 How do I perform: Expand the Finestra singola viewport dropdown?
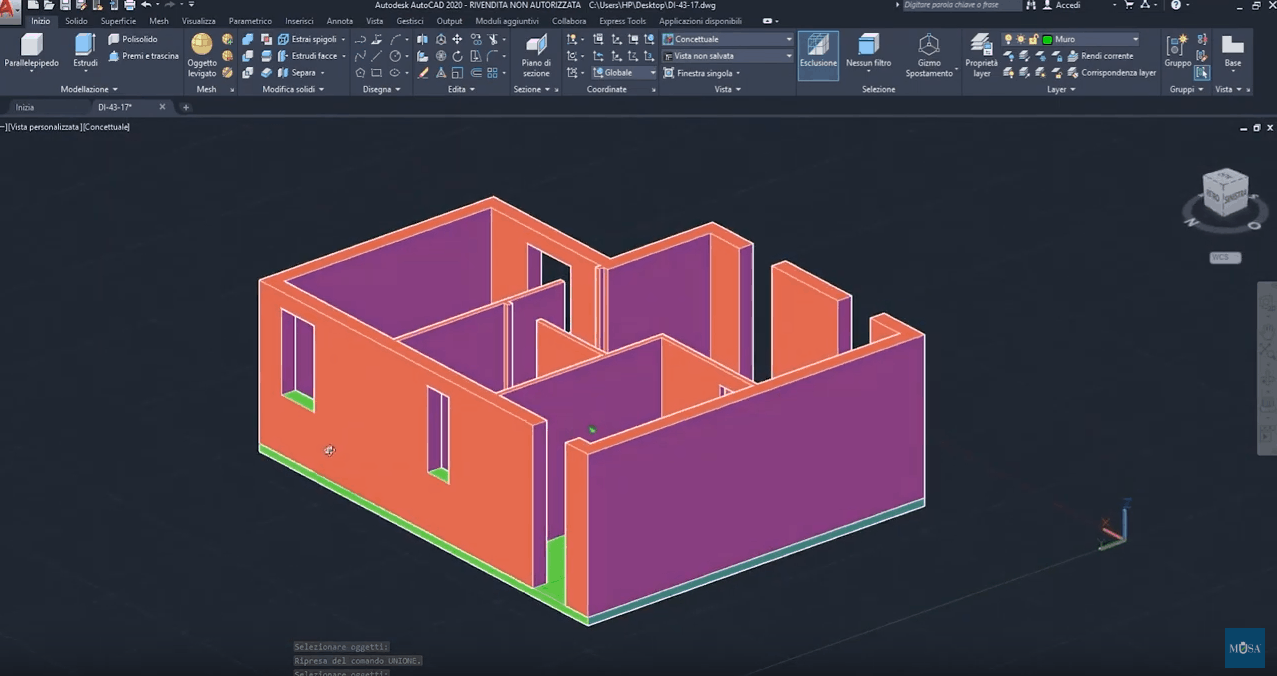click(x=702, y=73)
